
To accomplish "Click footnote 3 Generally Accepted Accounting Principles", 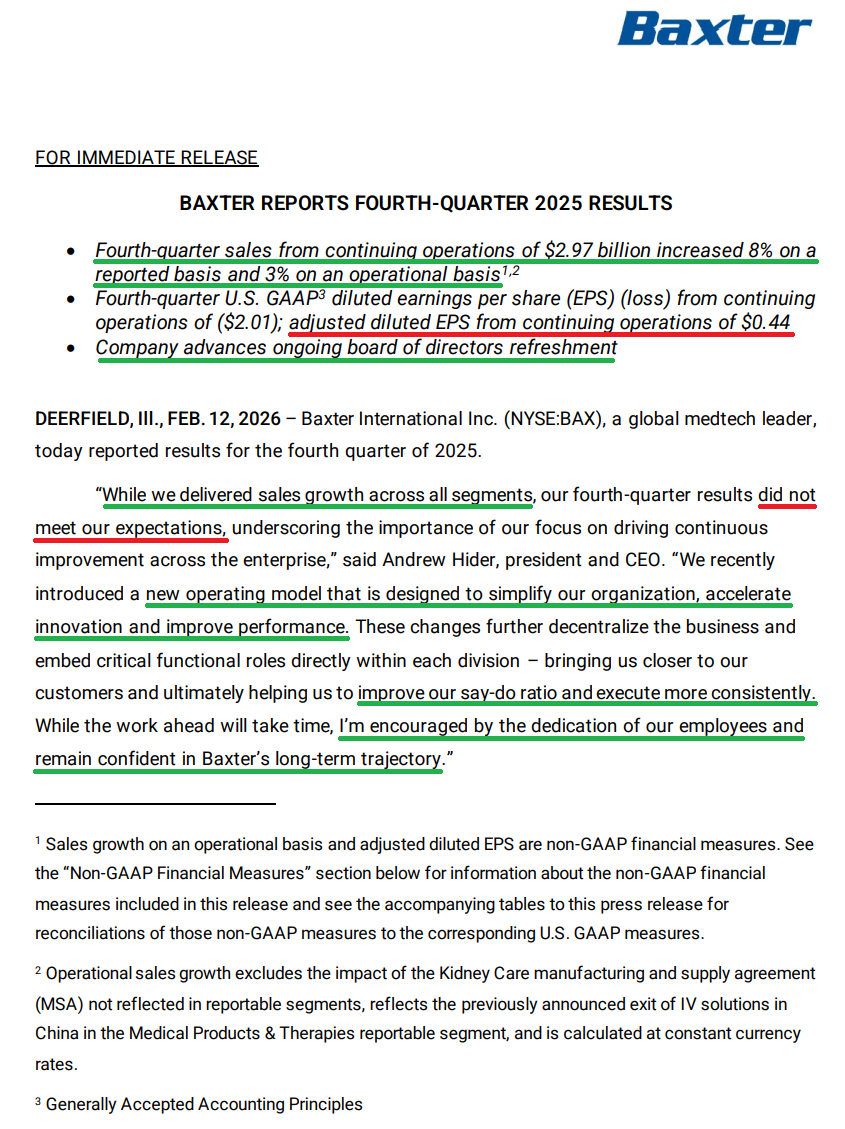I will coord(204,1105).
